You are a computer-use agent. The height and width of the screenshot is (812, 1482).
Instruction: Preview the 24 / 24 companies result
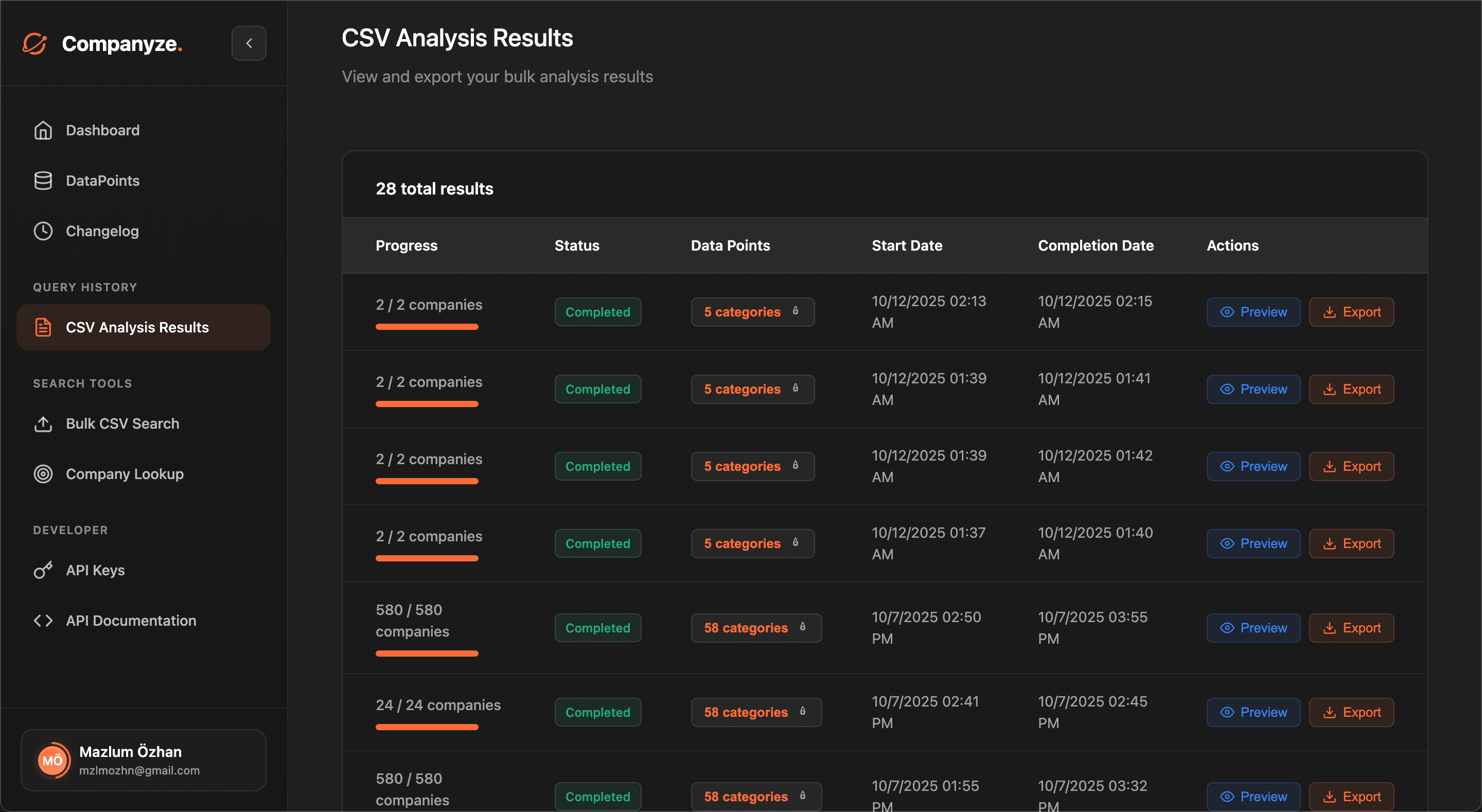1254,712
